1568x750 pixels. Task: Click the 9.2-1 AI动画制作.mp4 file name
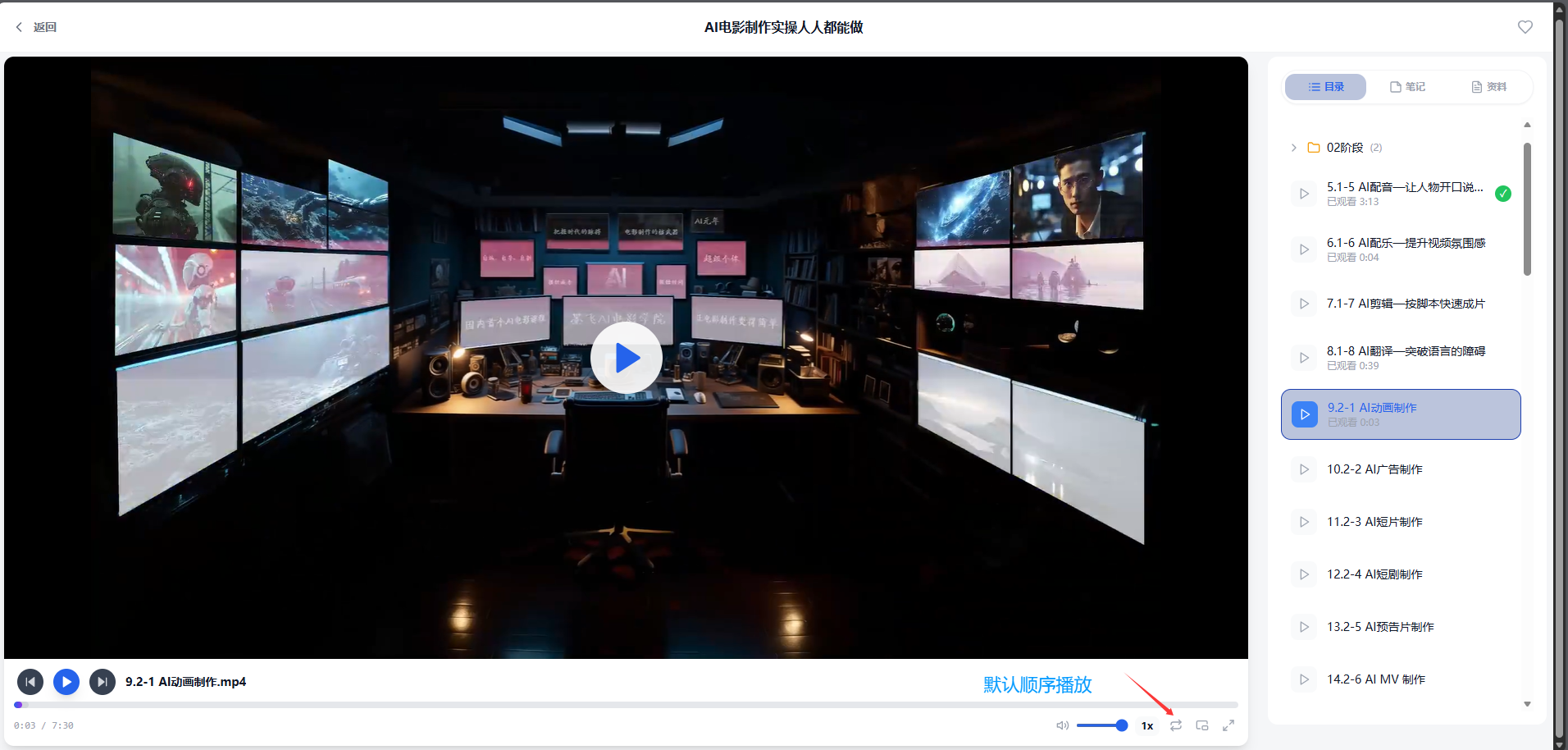(185, 682)
